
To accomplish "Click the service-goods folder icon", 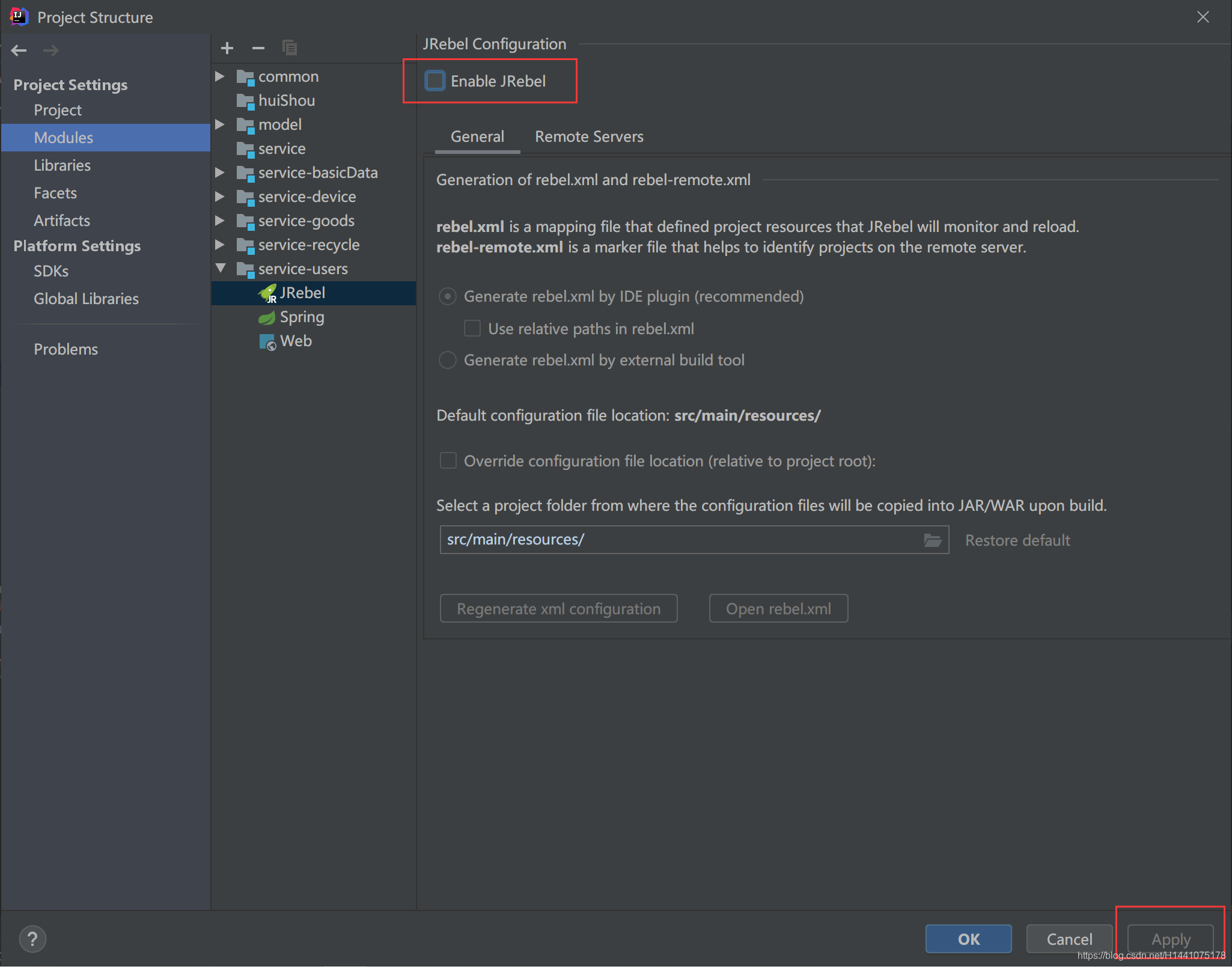I will (245, 222).
